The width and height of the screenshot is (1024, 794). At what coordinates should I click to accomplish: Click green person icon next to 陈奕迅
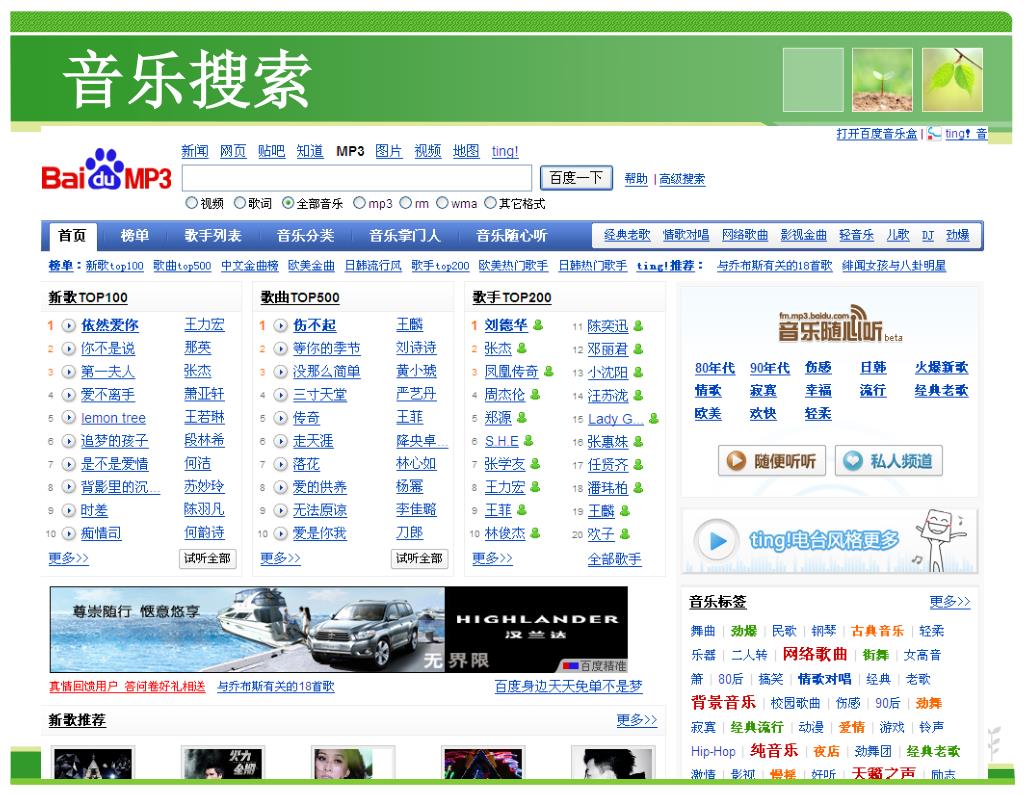coord(638,326)
